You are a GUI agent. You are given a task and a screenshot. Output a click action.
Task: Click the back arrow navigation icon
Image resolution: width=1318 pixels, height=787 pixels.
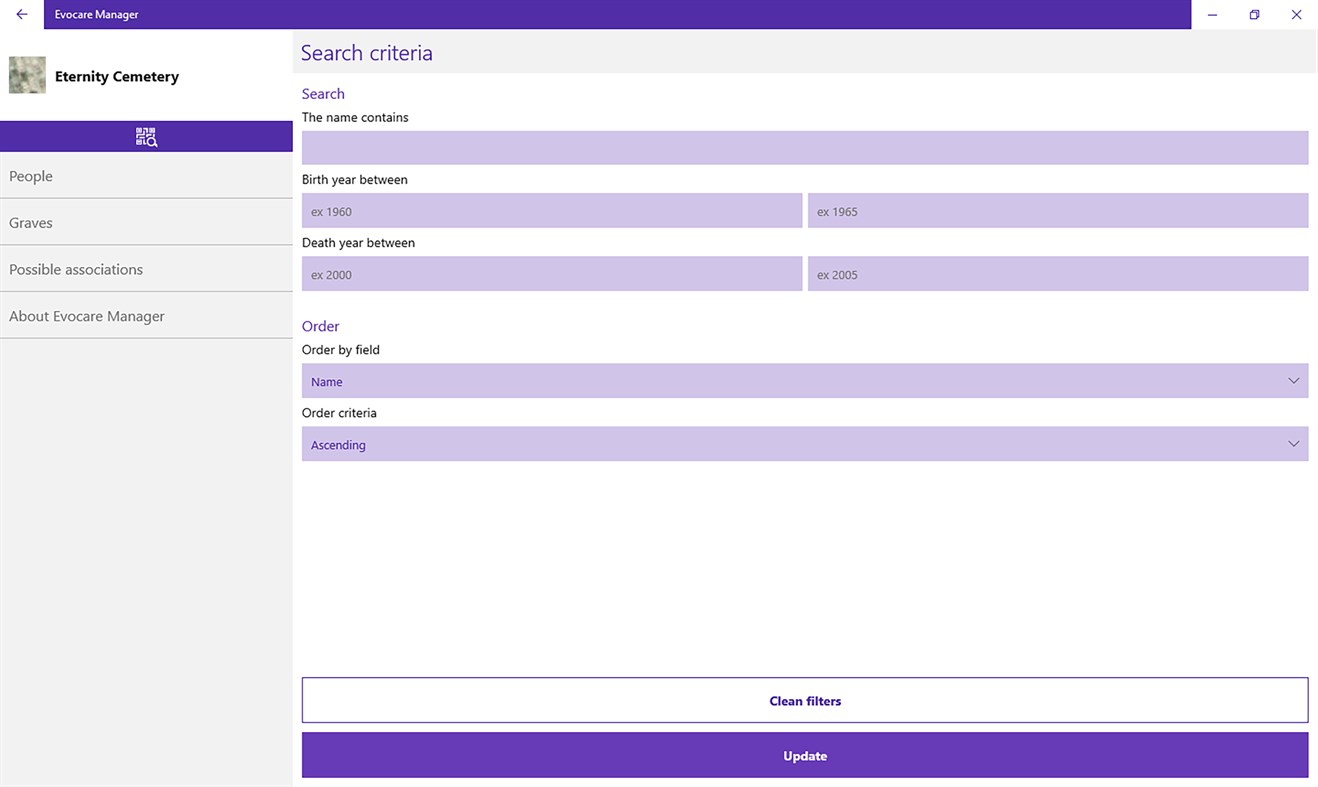click(20, 14)
